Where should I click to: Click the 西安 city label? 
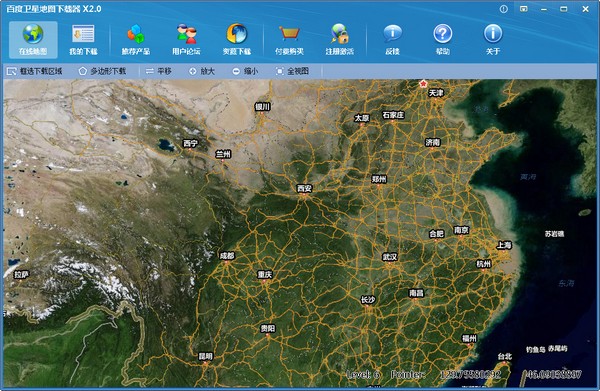(x=305, y=188)
